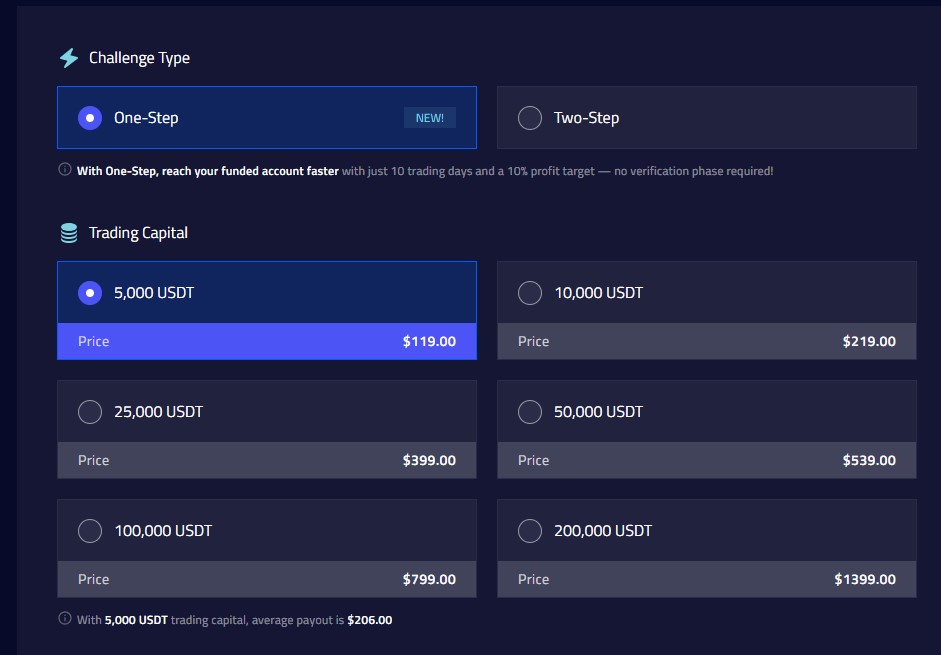Choose the 10,000 USDT capital radio
Image resolution: width=941 pixels, height=655 pixels.
[530, 293]
